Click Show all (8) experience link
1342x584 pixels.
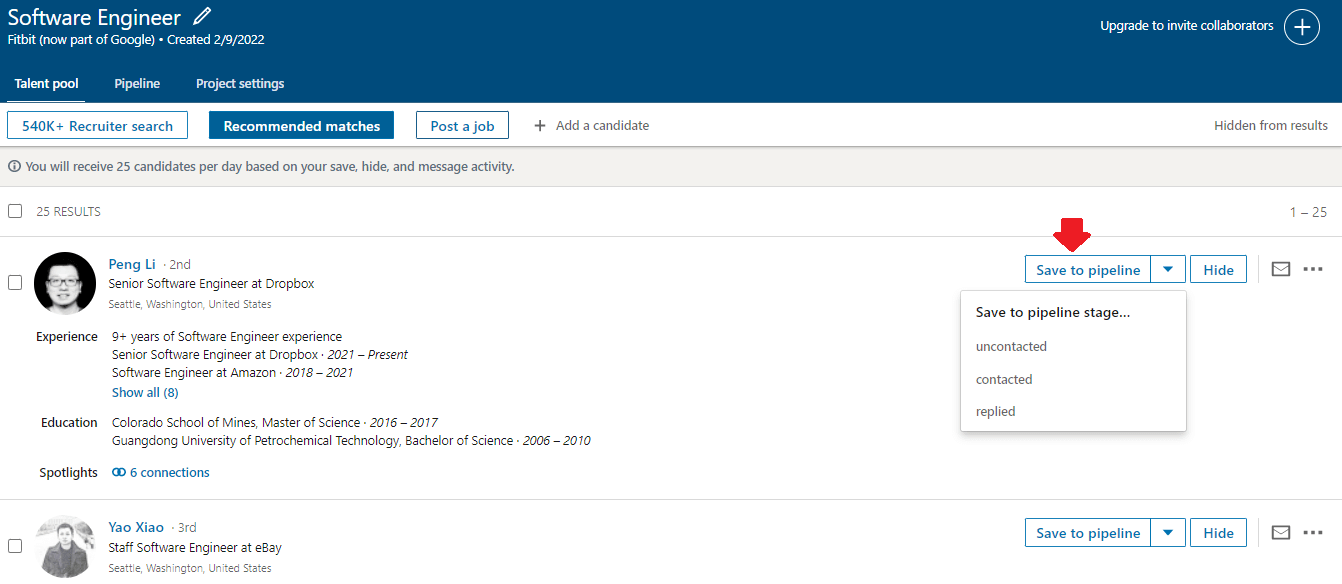point(145,393)
